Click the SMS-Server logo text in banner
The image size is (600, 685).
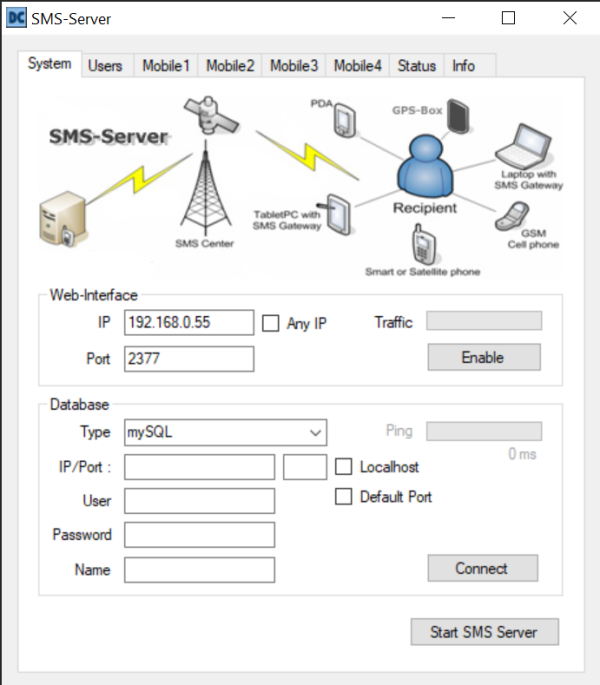(x=108, y=136)
